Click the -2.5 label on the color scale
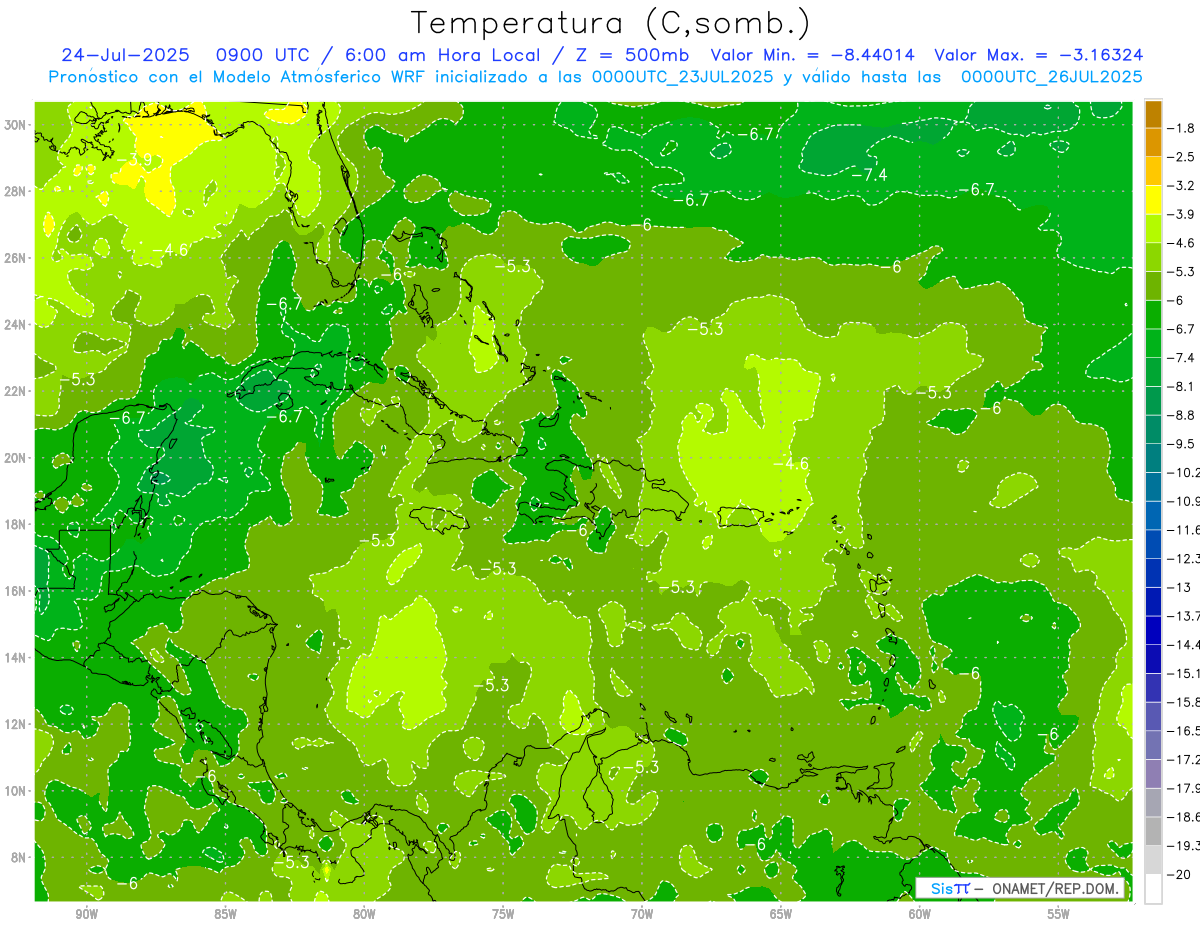Viewport: 1200px width, 927px height. [1181, 157]
